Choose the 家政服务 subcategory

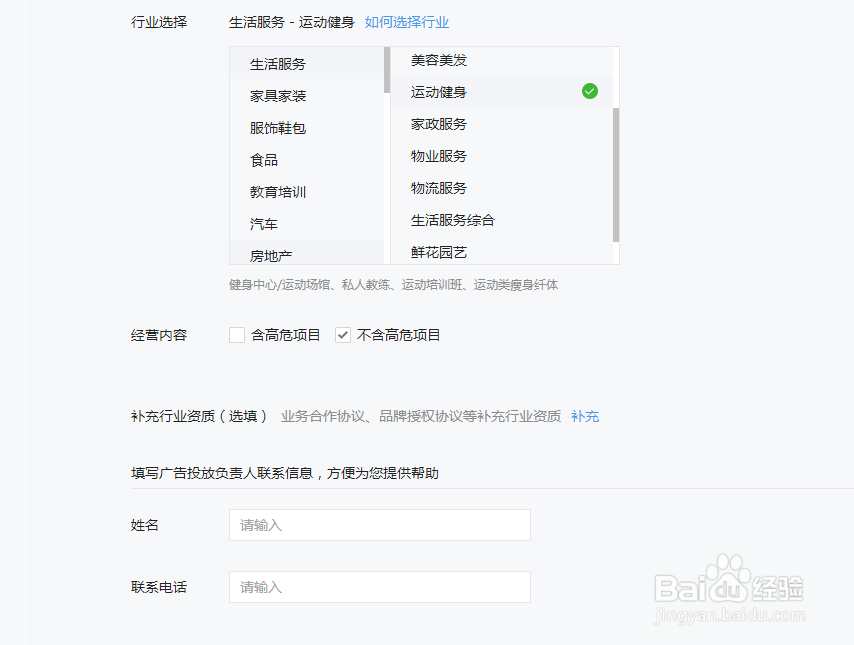tap(502, 124)
